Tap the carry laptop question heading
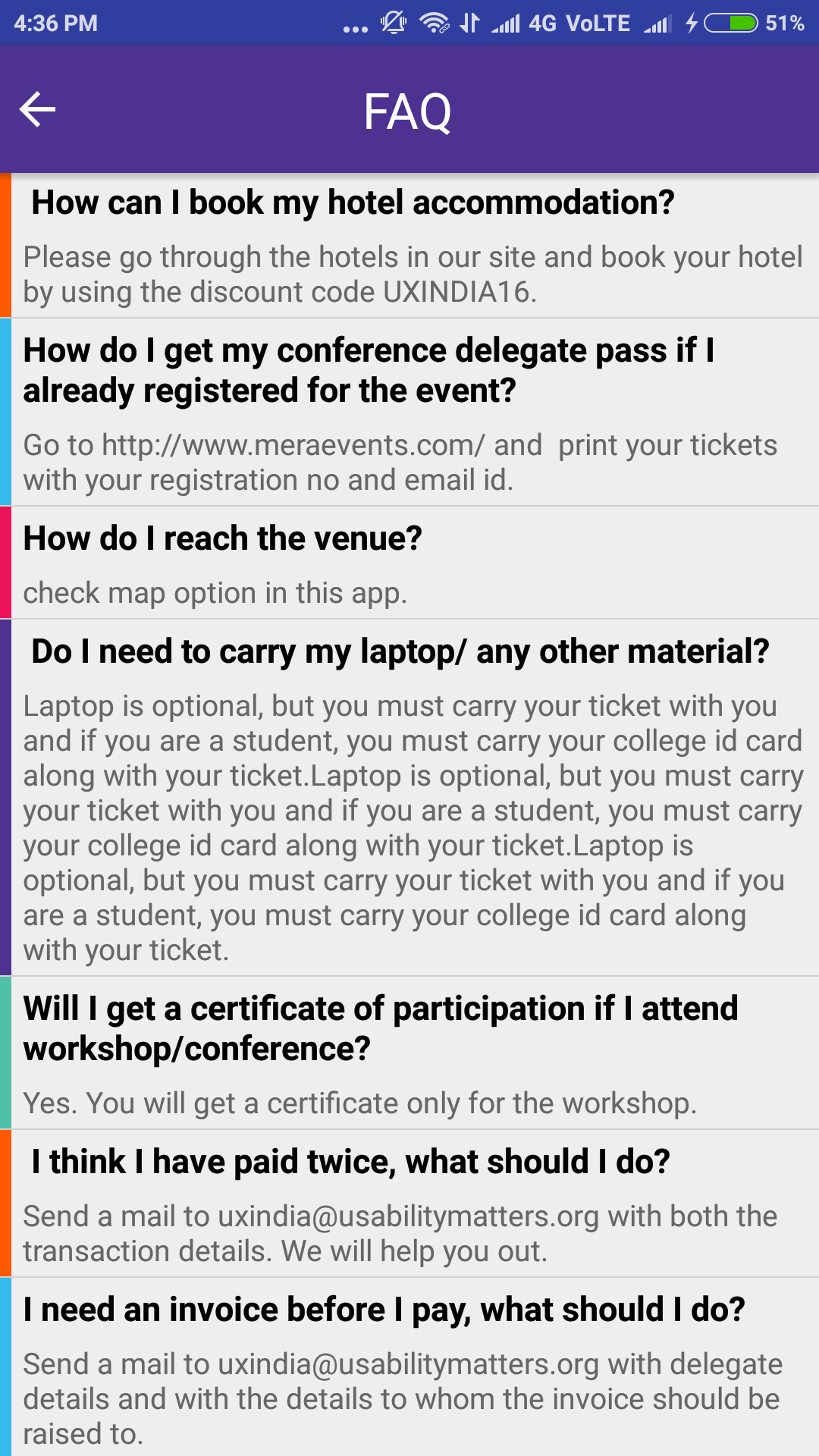 400,651
